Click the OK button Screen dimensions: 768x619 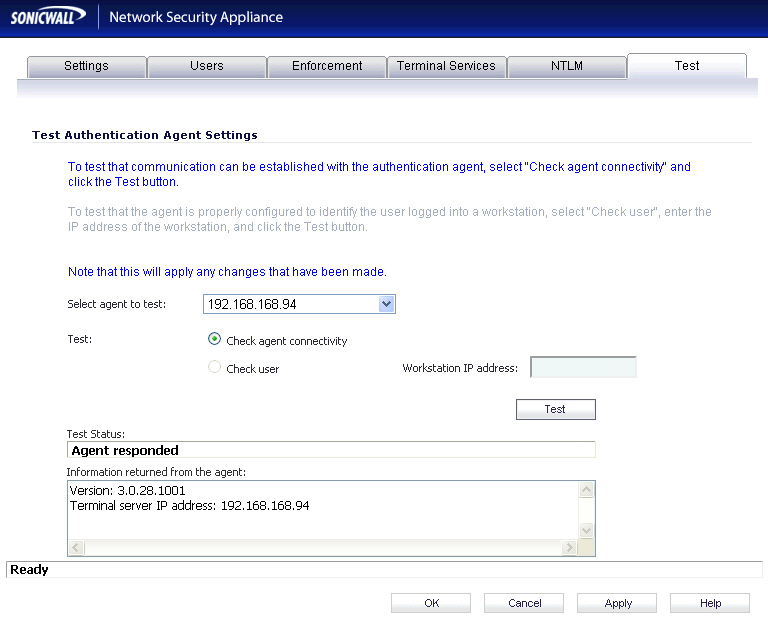pos(431,603)
